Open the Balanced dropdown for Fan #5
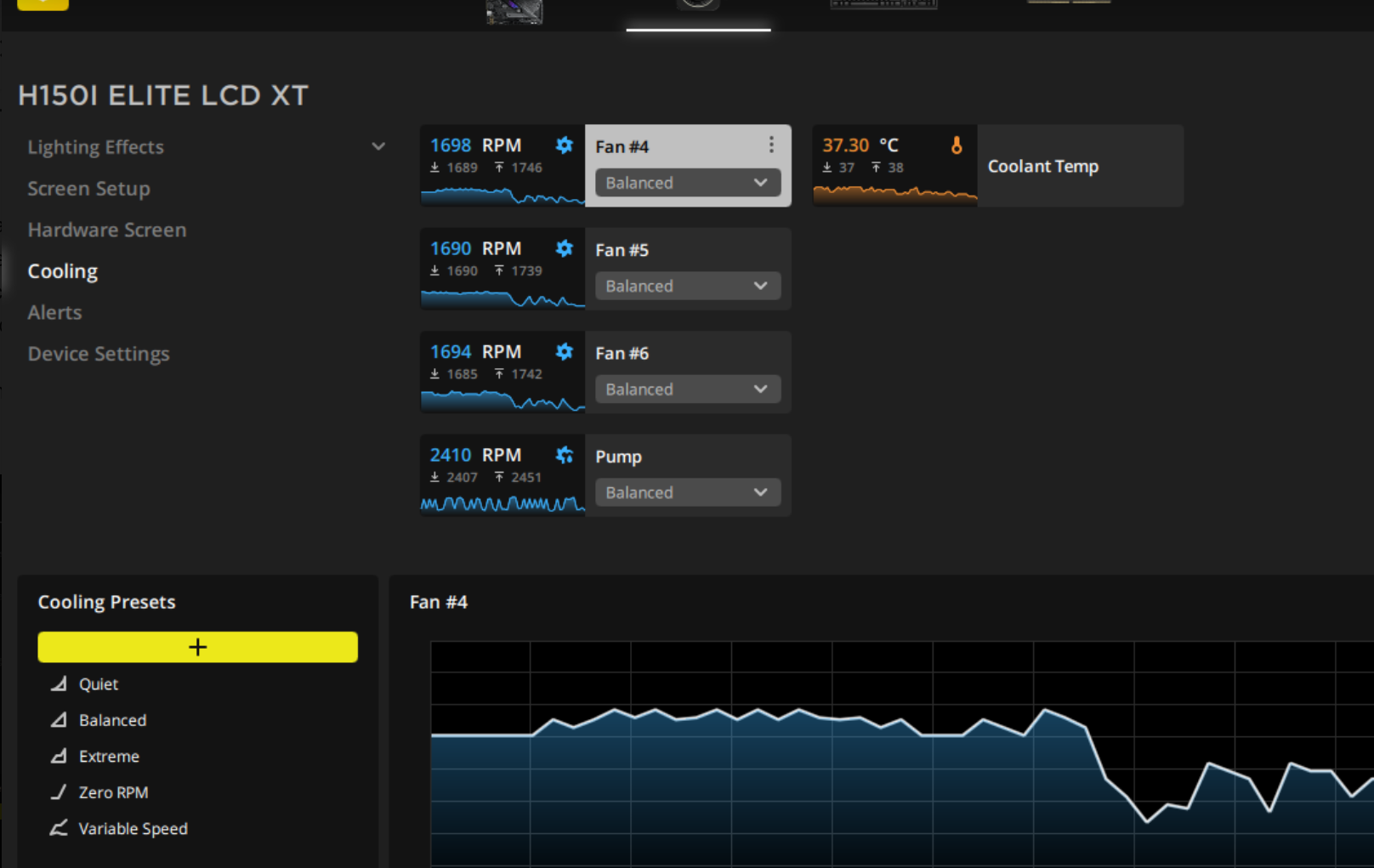Image resolution: width=1374 pixels, height=868 pixels. pos(688,286)
